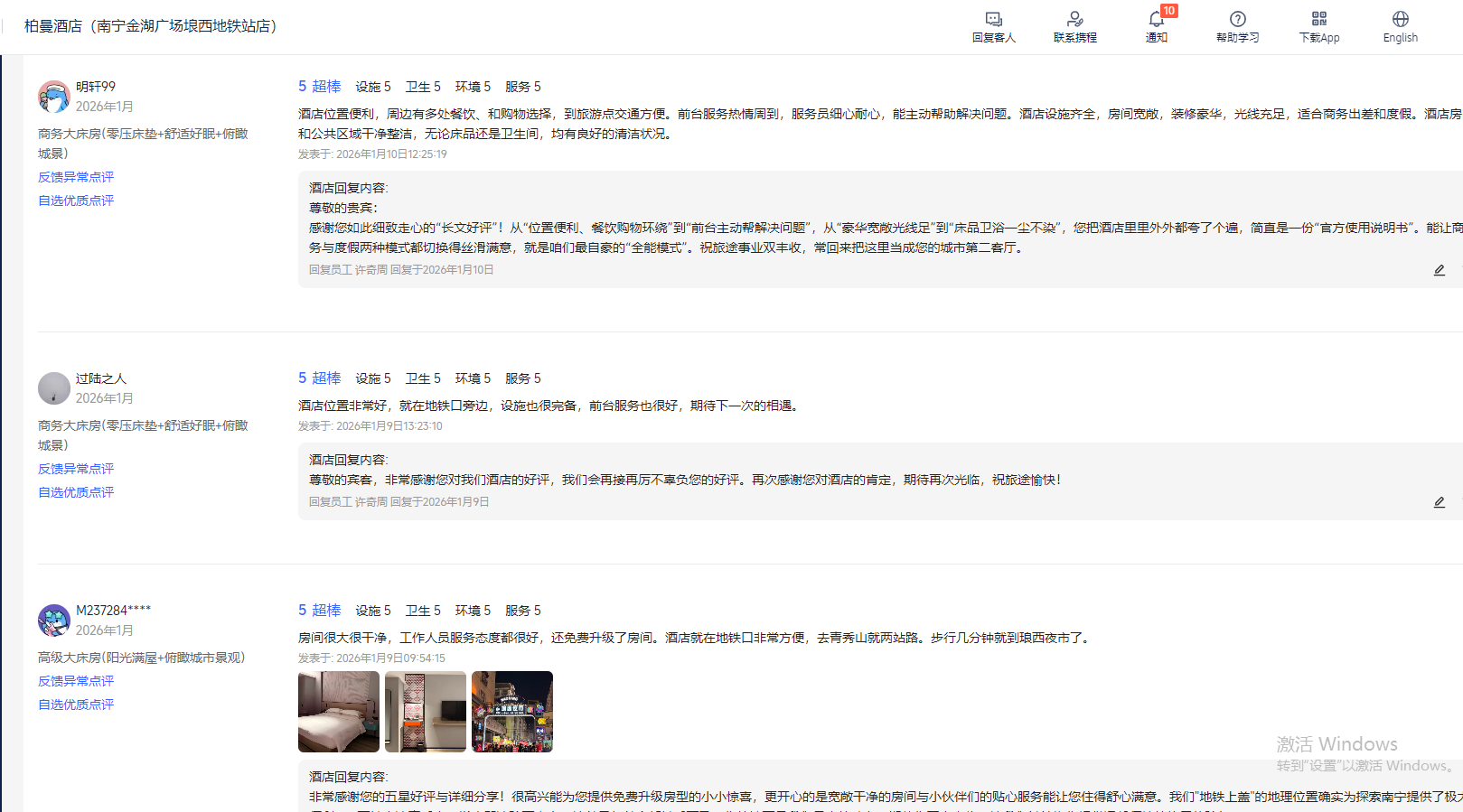Viewport: 1463px width, 812px height.
Task: Click the hotel name 柏曼酒店 title
Action: (x=150, y=26)
